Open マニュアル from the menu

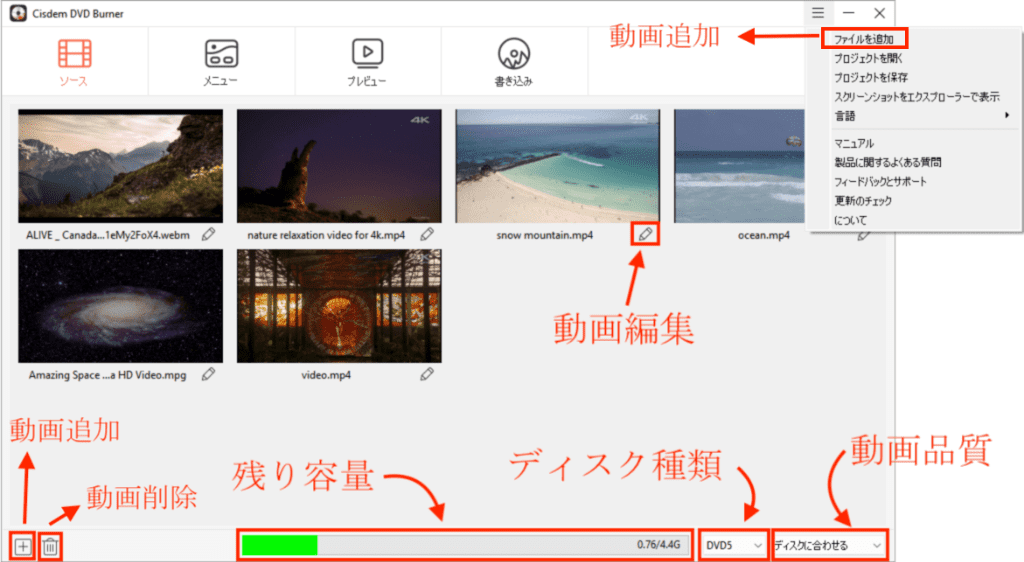[854, 143]
